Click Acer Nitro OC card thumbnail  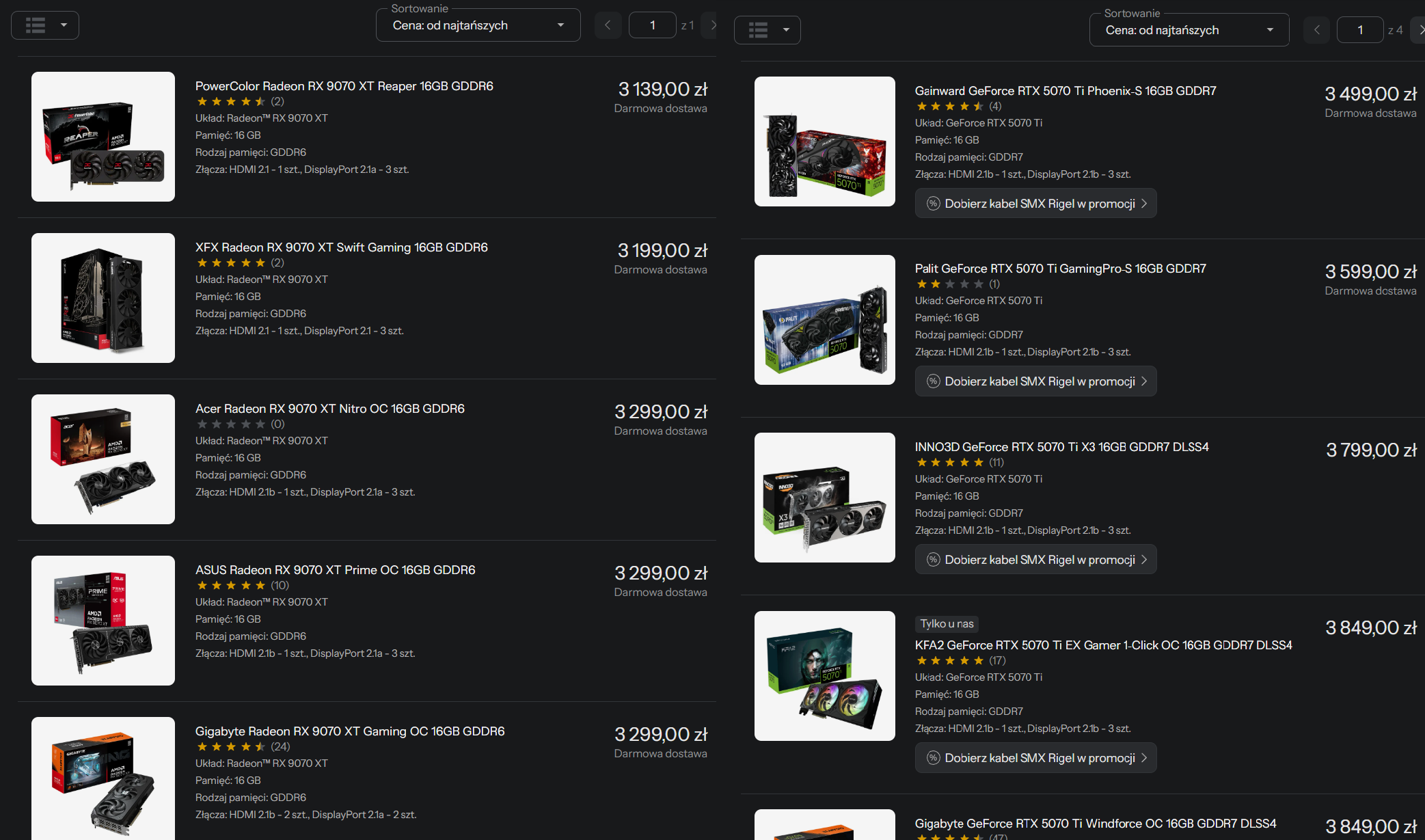pos(103,459)
